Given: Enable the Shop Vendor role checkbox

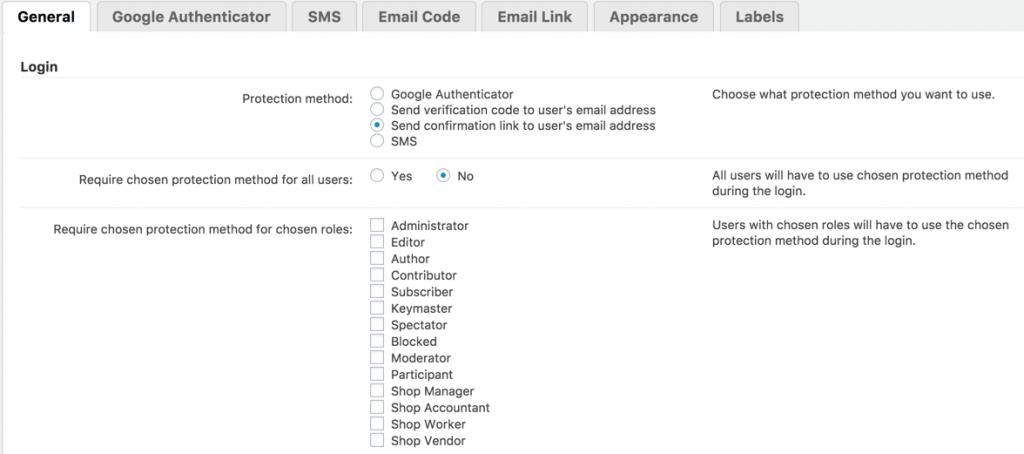Looking at the screenshot, I should click(377, 441).
